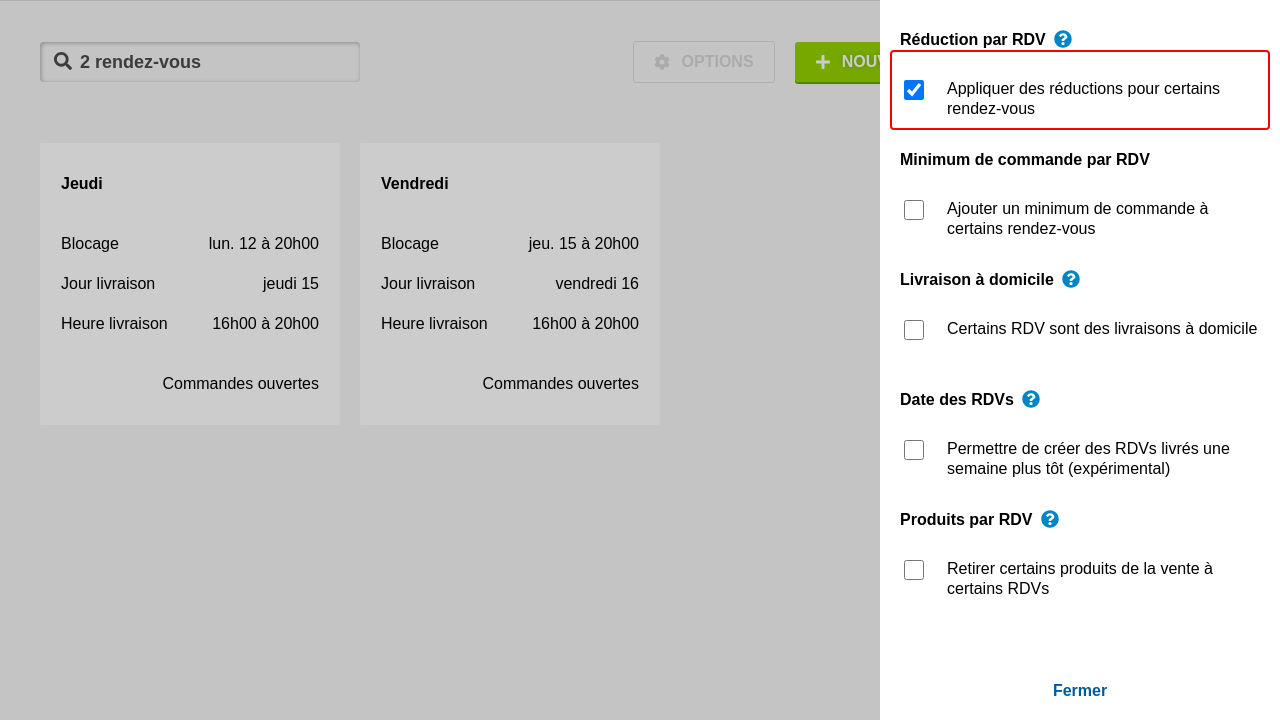
Task: Tick the retirer certains produits de la vente checkbox
Action: [x=914, y=570]
